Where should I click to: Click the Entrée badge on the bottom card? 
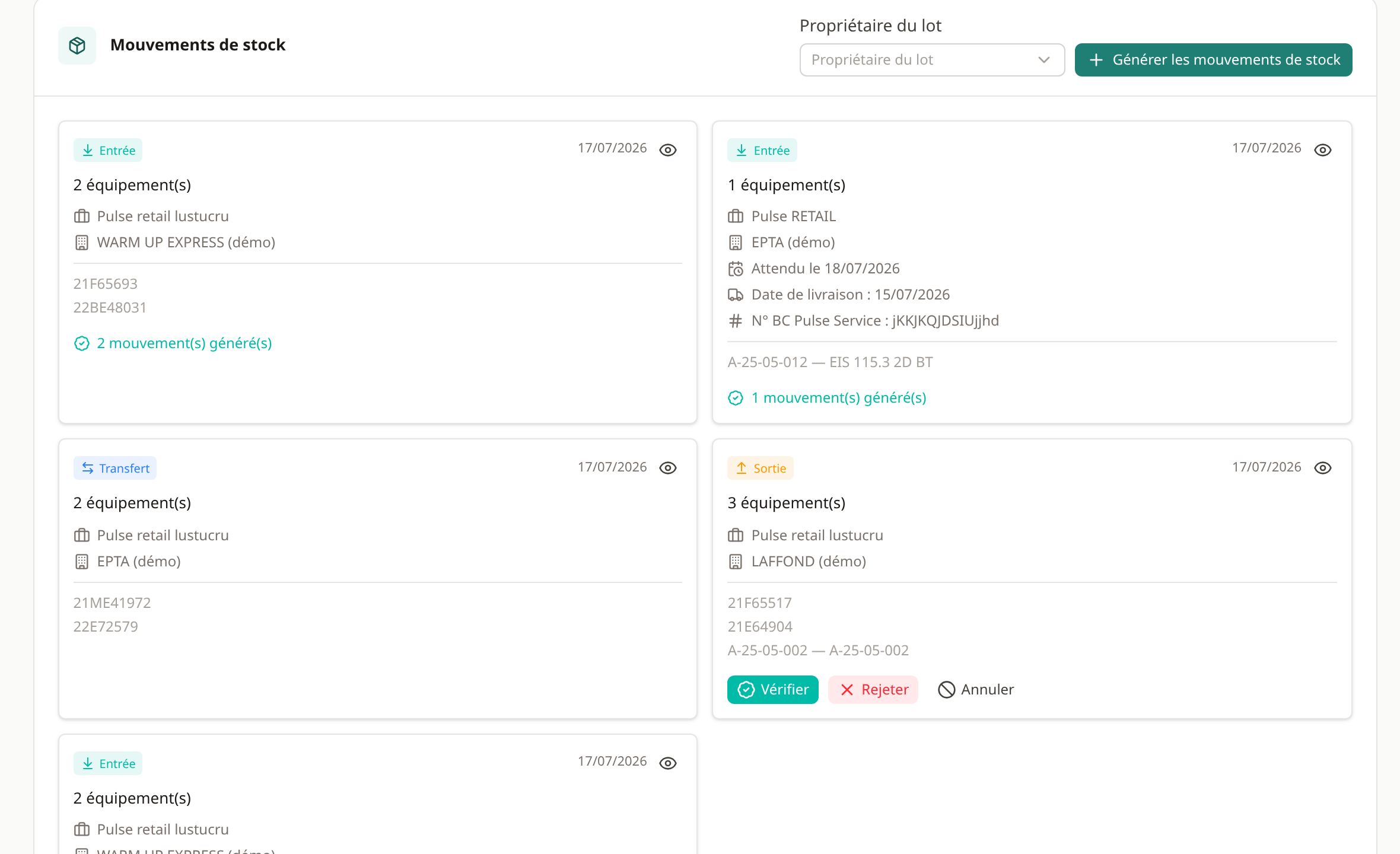[x=108, y=763]
